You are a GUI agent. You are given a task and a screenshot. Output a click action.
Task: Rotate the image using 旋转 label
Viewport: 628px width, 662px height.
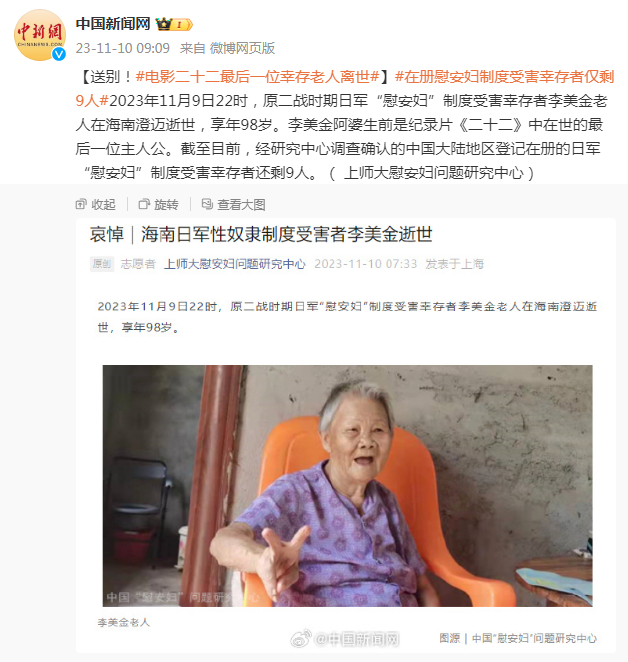[166, 205]
